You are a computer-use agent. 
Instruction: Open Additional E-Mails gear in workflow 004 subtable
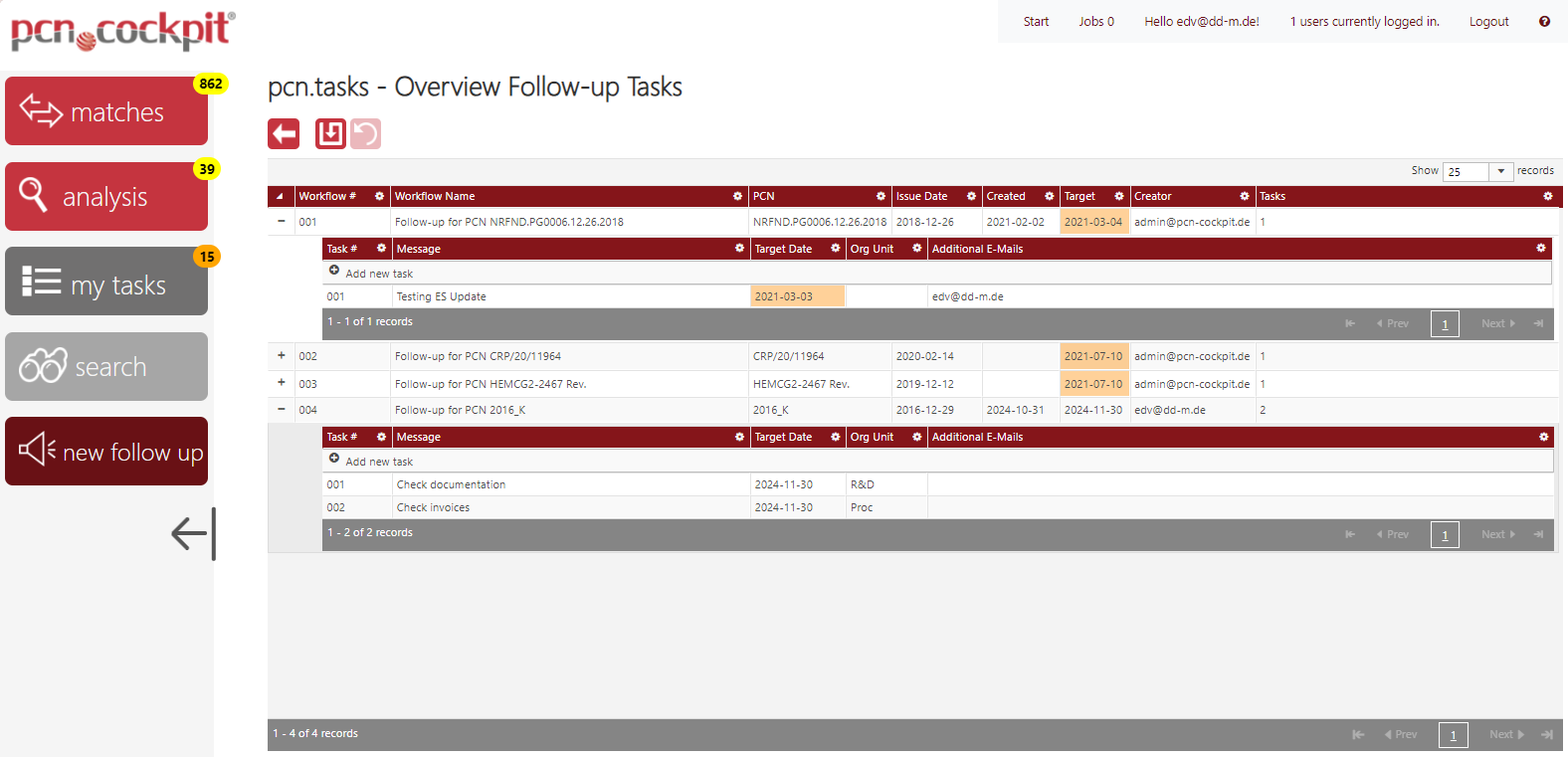(x=1543, y=436)
